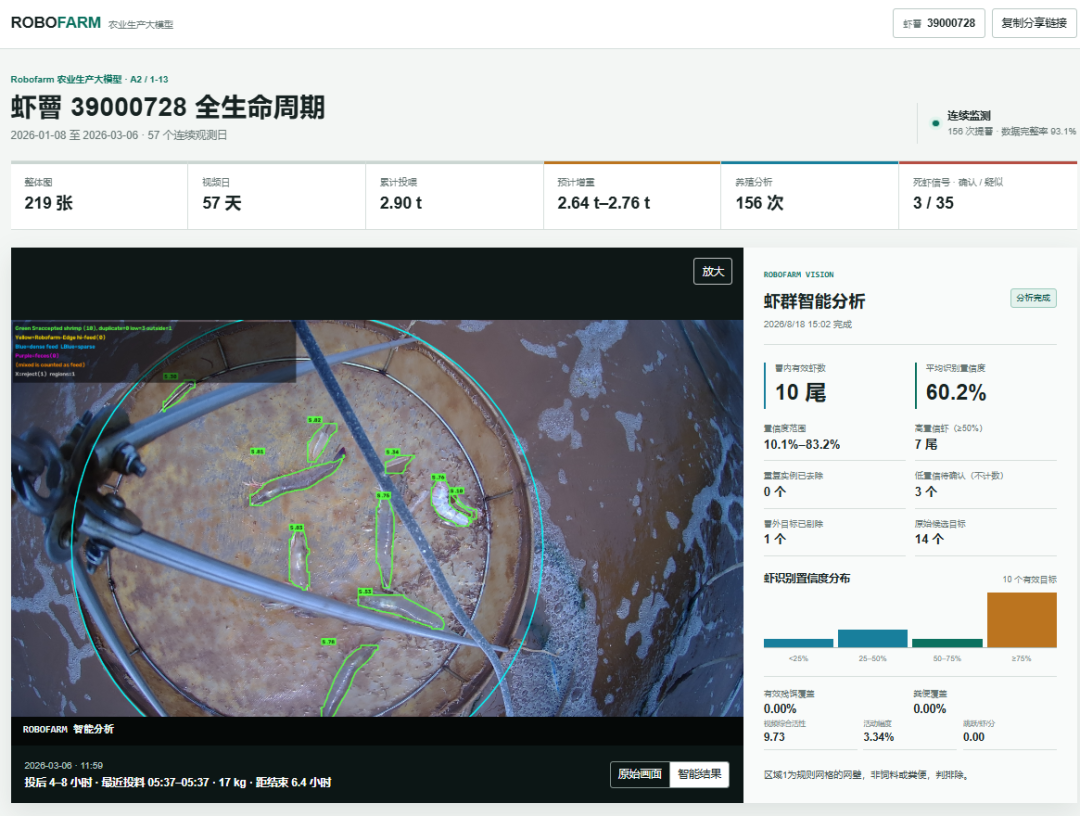Select the 整体图 219 张 card
This screenshot has width=1080, height=816.
(x=99, y=196)
